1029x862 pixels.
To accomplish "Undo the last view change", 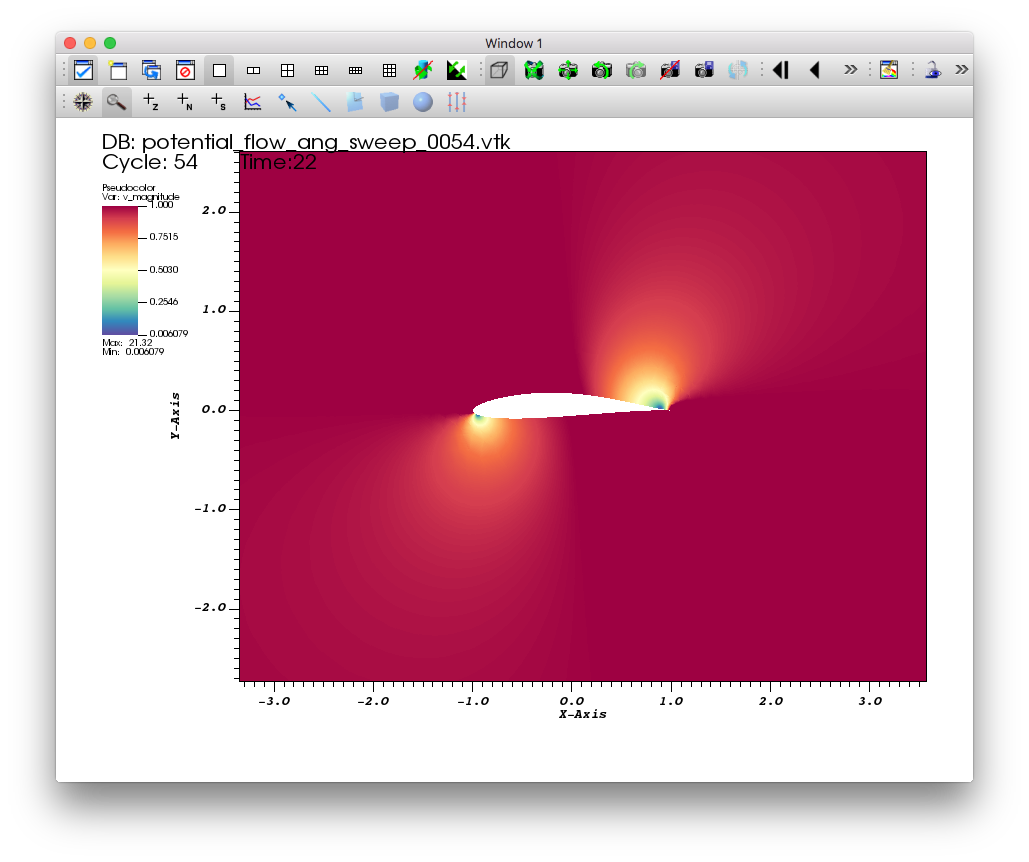I will click(x=602, y=70).
